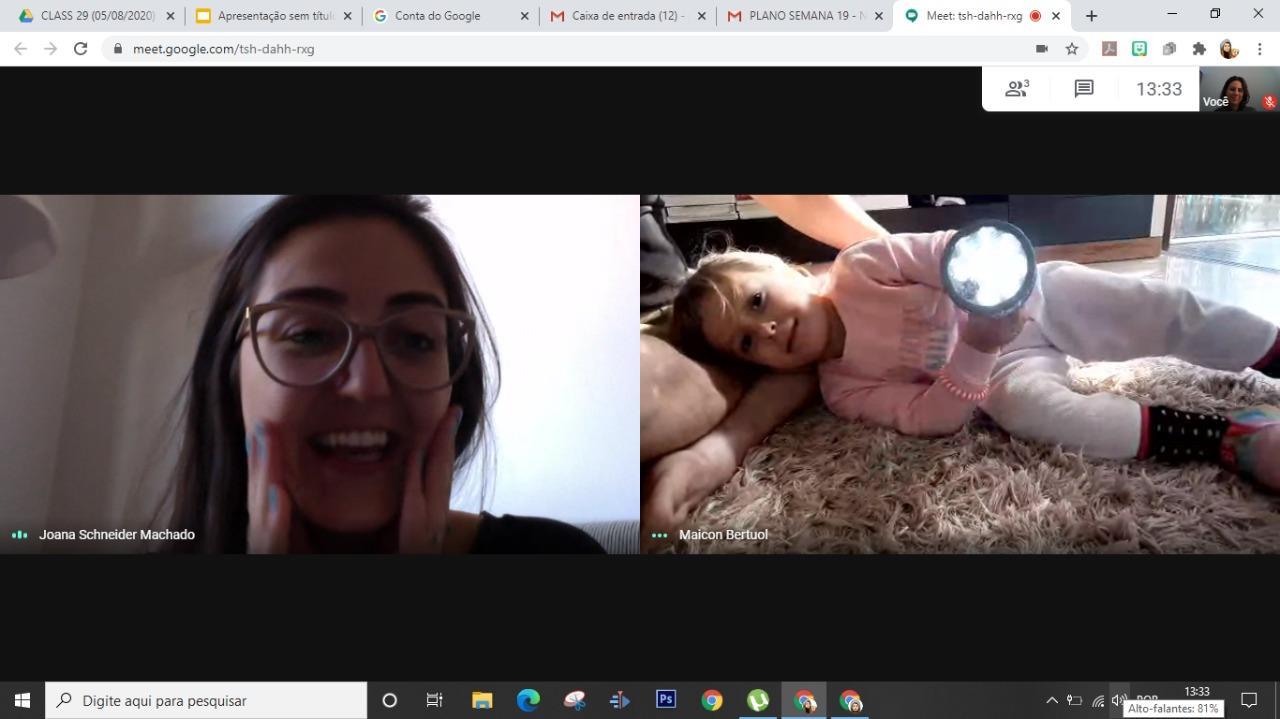Click the camera permission icon in address bar

click(x=1041, y=49)
